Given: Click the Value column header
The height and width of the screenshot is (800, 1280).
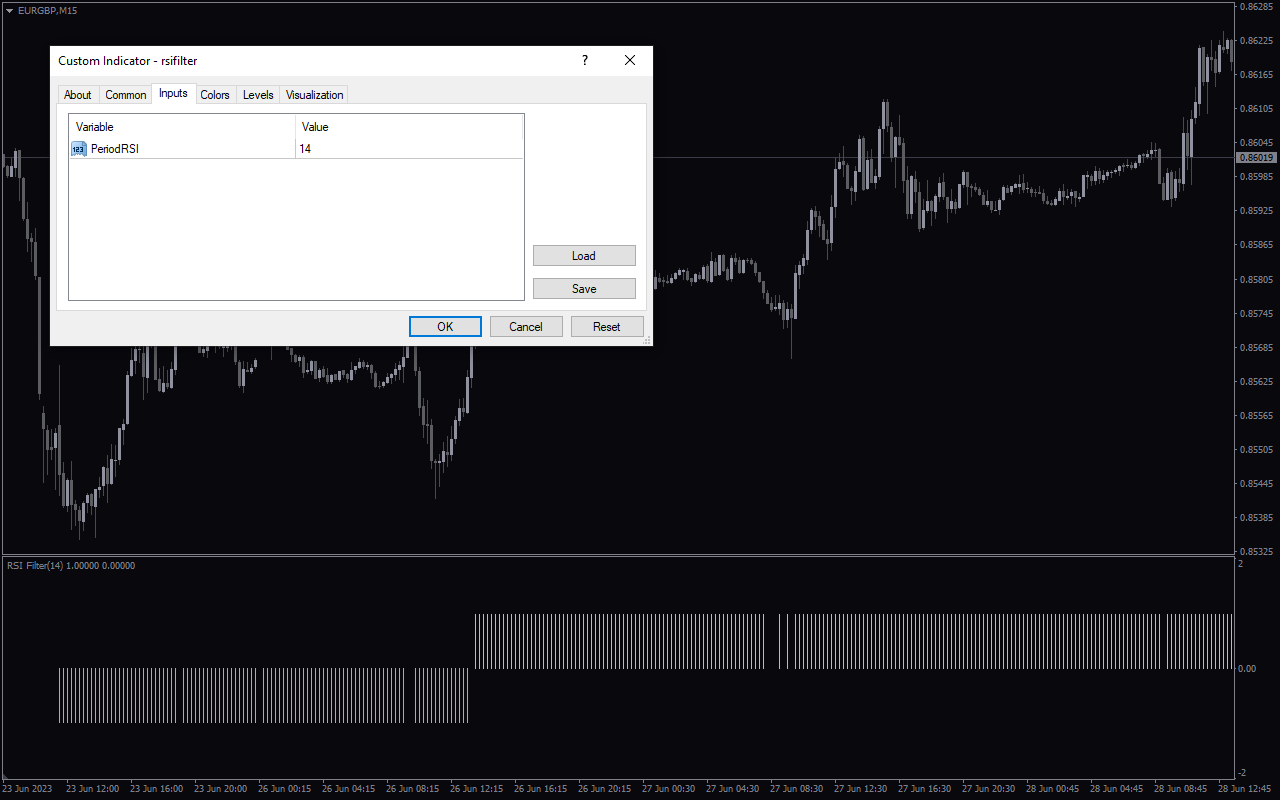Looking at the screenshot, I should pyautogui.click(x=409, y=127).
